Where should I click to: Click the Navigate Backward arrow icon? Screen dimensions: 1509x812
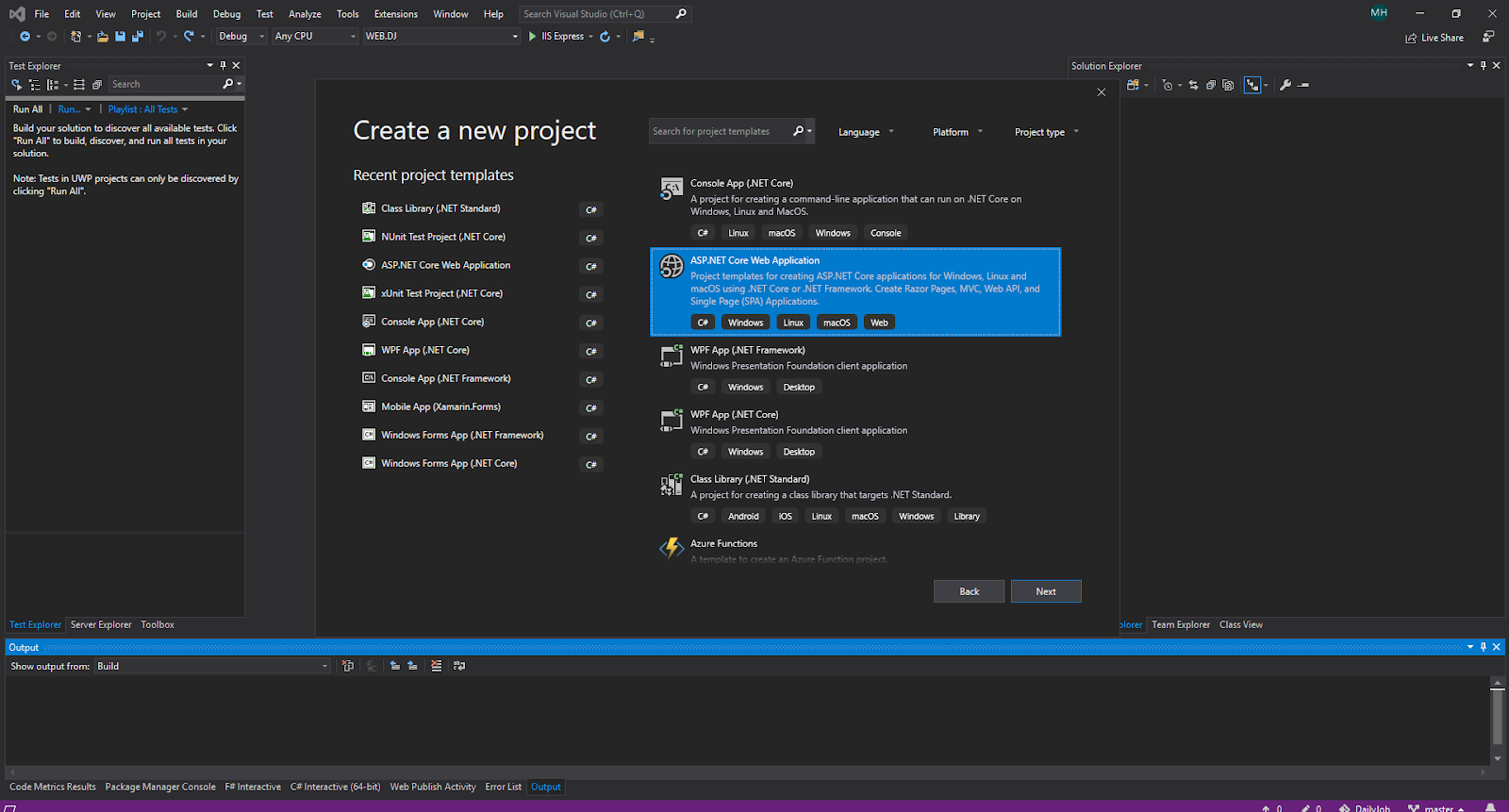(x=25, y=36)
